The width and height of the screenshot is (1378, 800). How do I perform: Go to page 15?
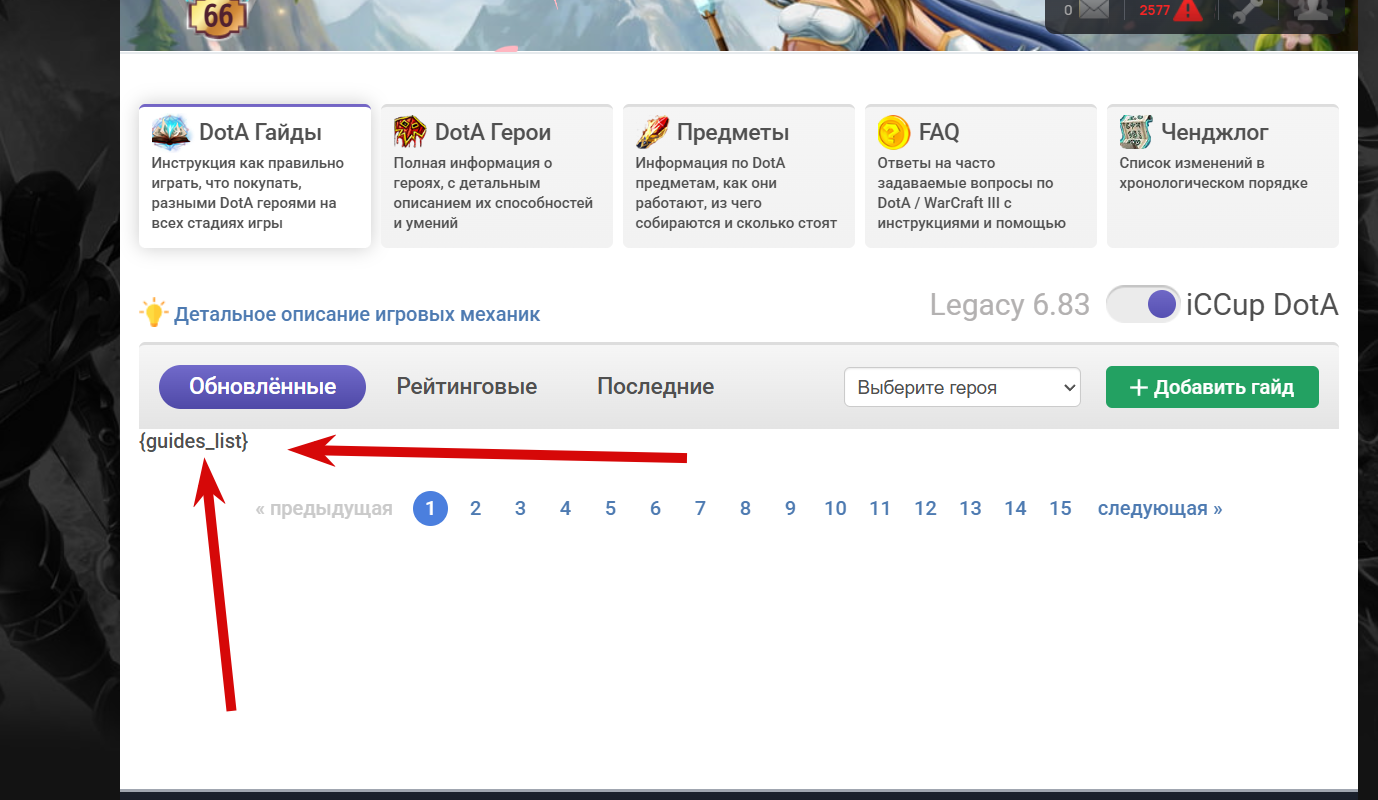pos(1060,508)
